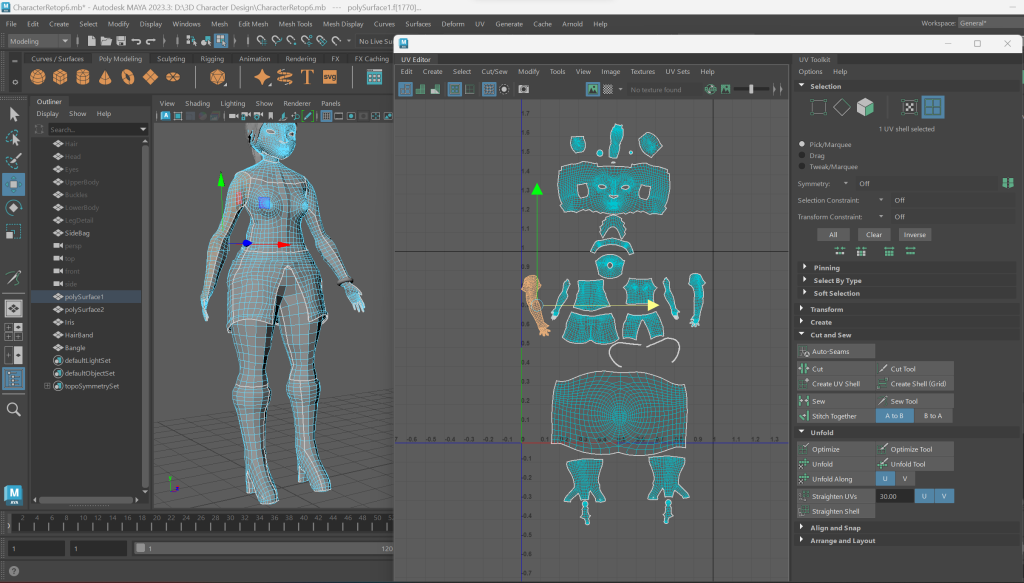Viewport: 1024px width, 583px height.
Task: Click the polygon cone shelf icon
Action: (105, 77)
